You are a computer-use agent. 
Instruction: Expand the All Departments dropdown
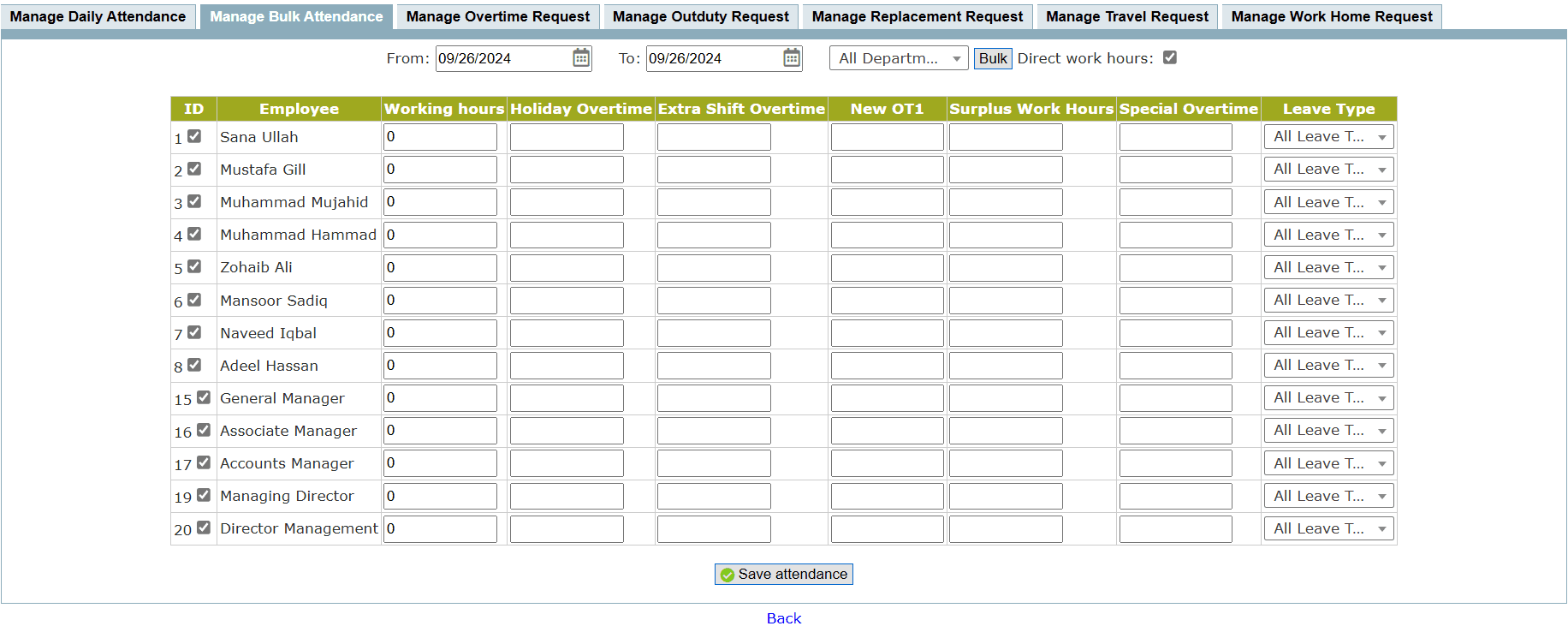[898, 58]
